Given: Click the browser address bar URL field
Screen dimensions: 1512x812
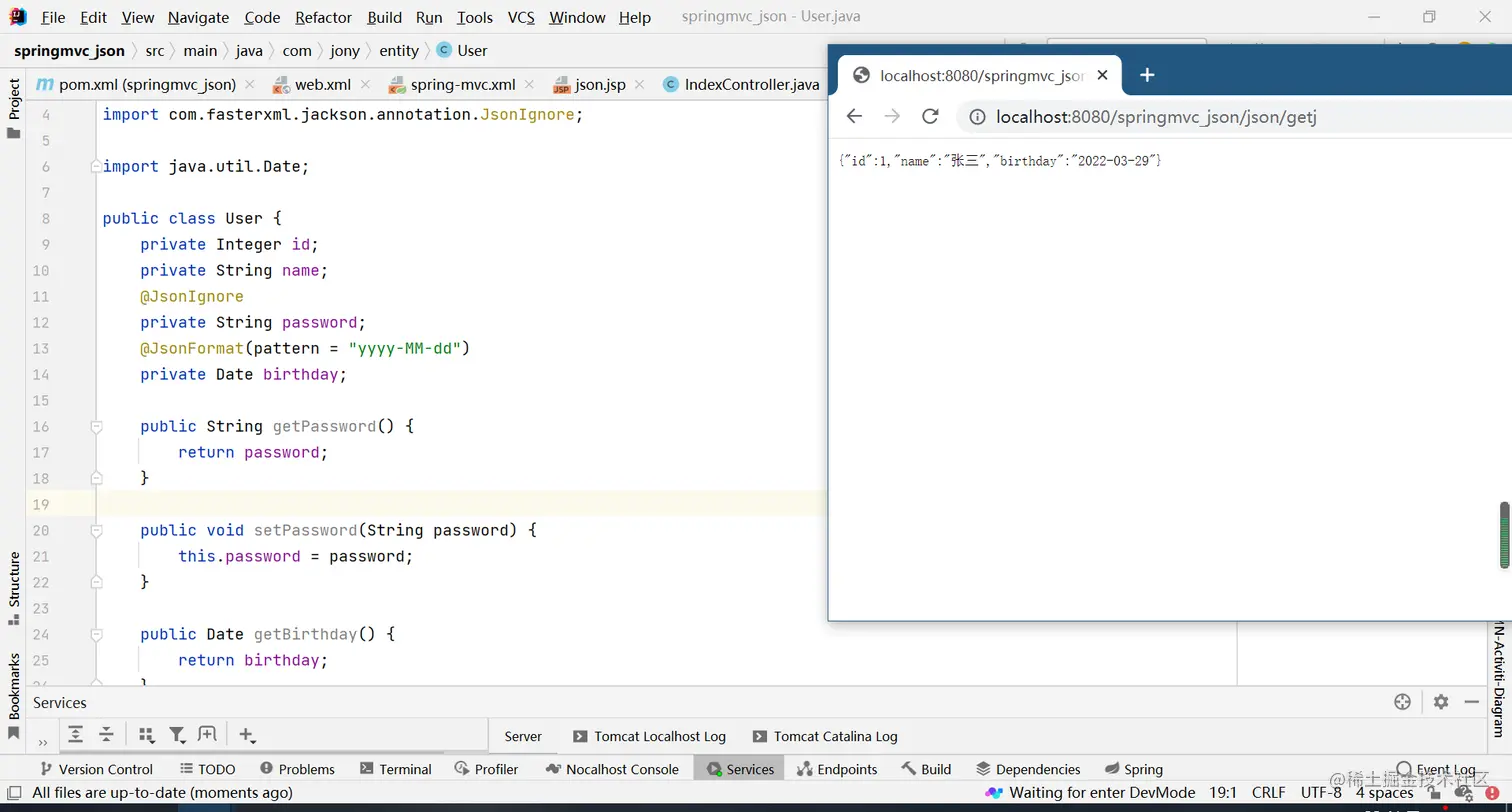Looking at the screenshot, I should click(x=1234, y=117).
